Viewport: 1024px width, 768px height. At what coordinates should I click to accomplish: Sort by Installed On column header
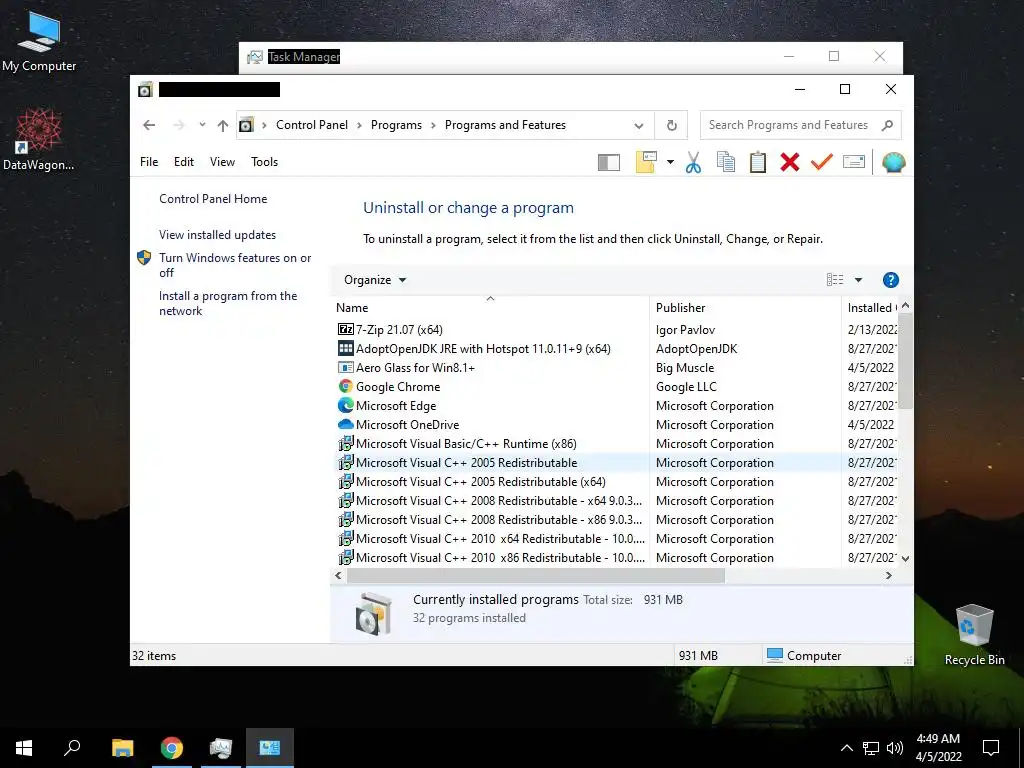pos(871,308)
